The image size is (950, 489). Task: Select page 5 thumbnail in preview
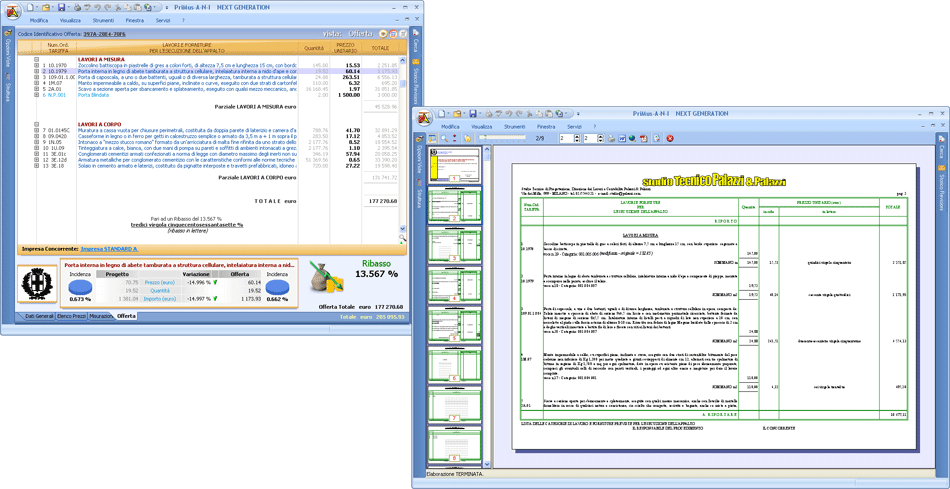(x=453, y=324)
